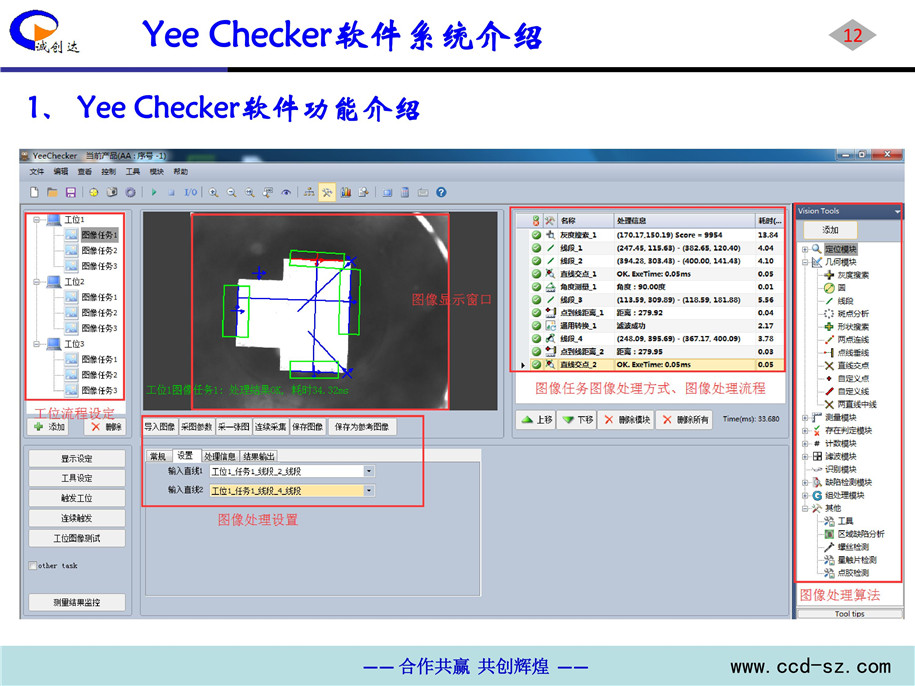Viewport: 915px width, 686px height.
Task: Click the zoom-in magnifier toolbar icon
Action: click(214, 192)
